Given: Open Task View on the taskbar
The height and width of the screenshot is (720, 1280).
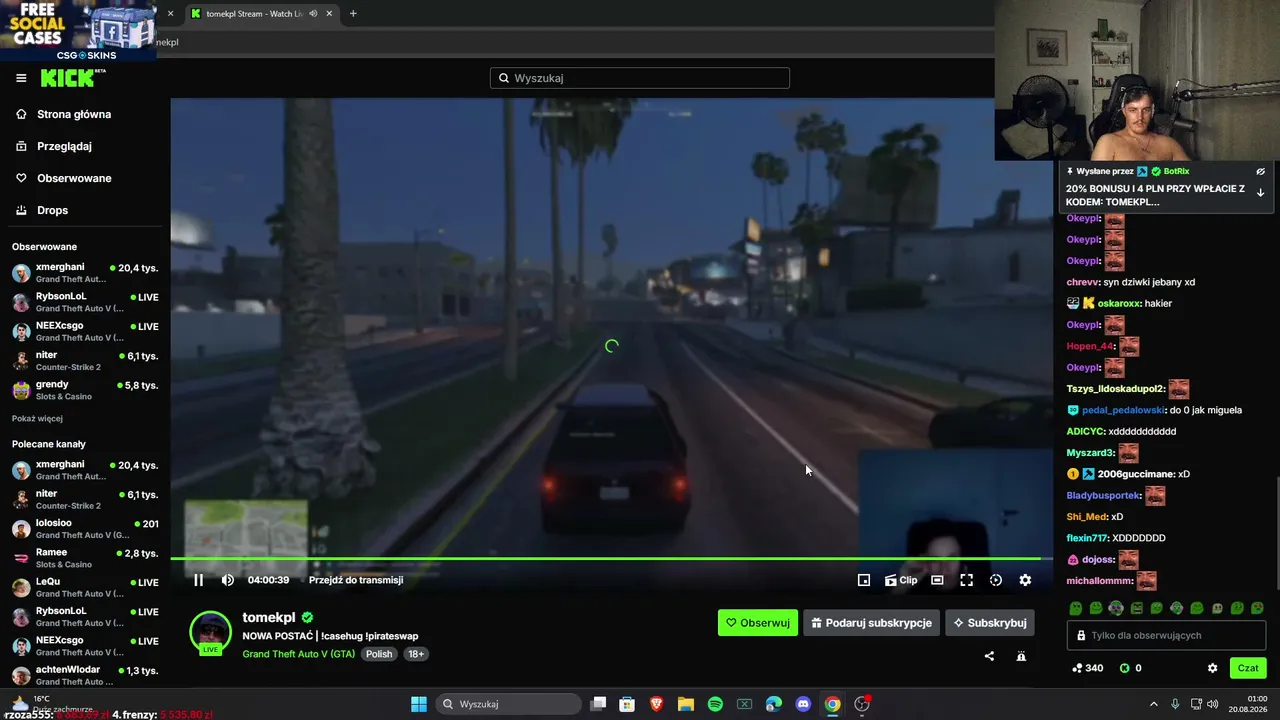Looking at the screenshot, I should coord(598,704).
